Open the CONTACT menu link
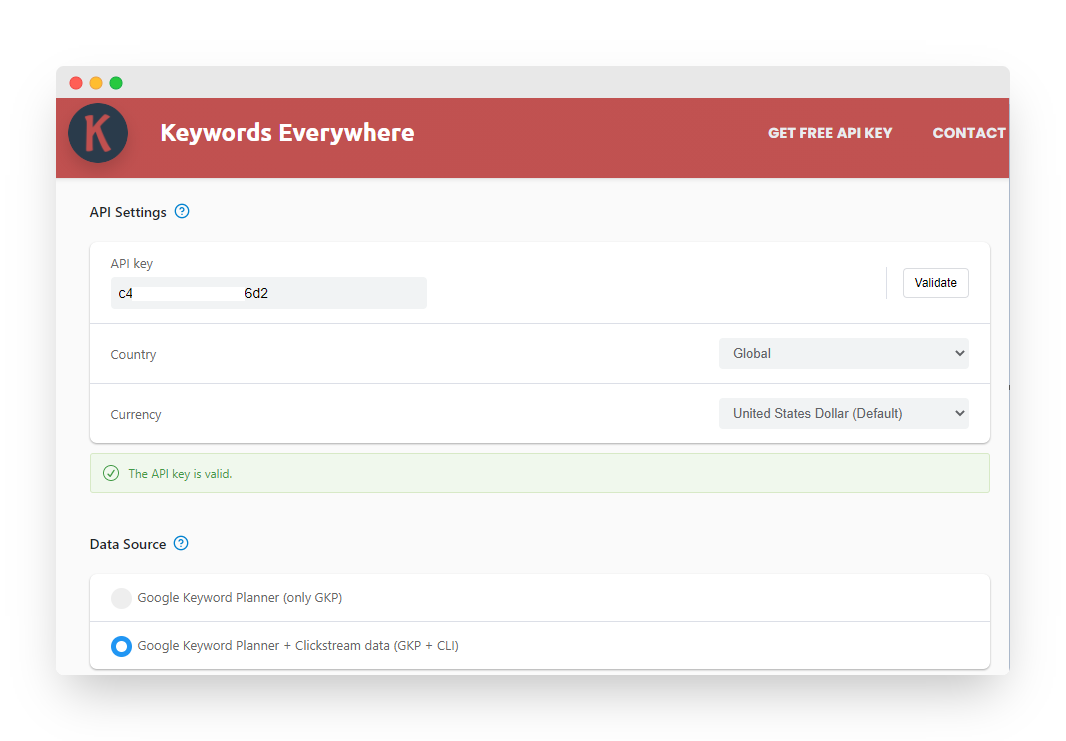Image resolution: width=1066 pixels, height=741 pixels. [969, 133]
